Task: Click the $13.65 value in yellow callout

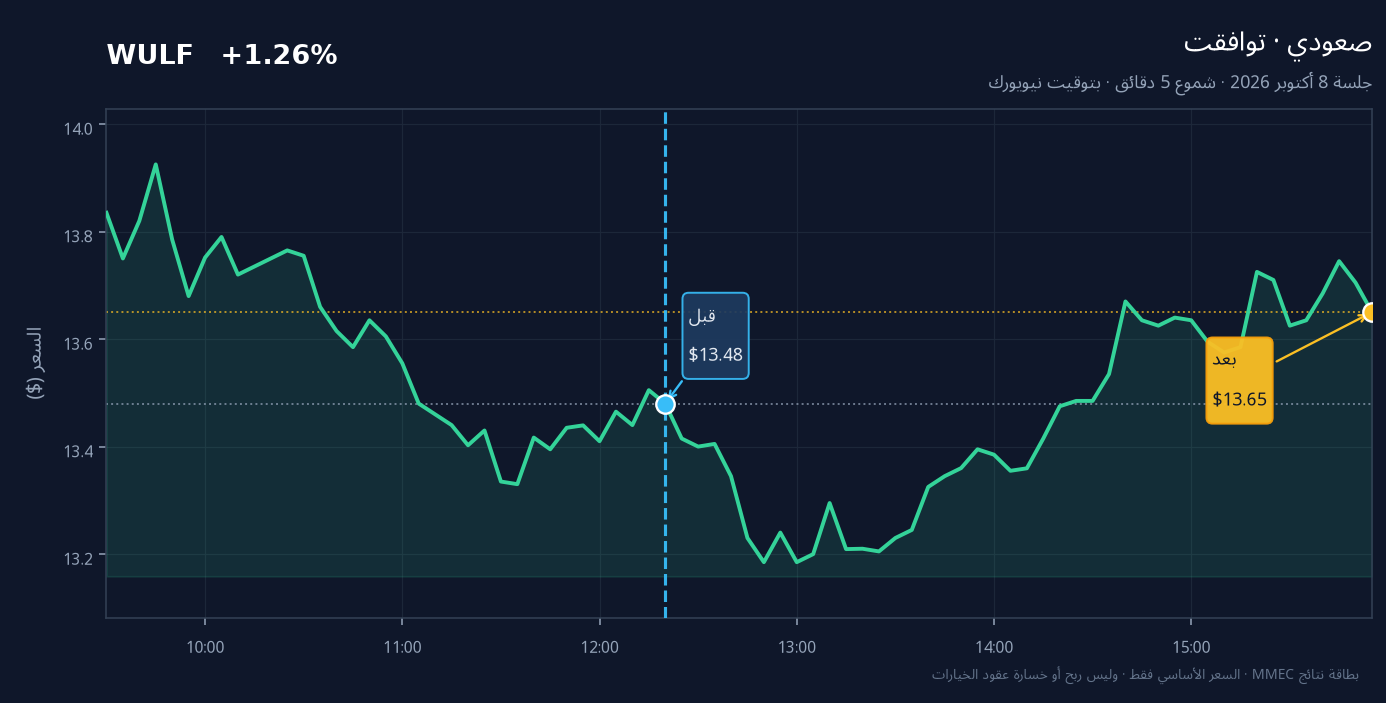Action: coord(1240,400)
